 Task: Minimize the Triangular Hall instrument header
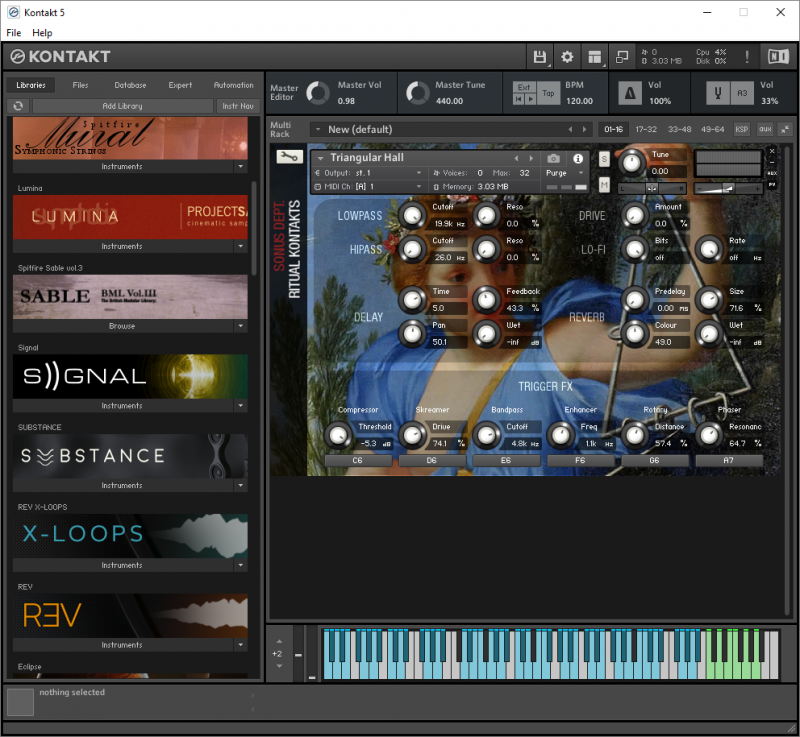pos(772,162)
